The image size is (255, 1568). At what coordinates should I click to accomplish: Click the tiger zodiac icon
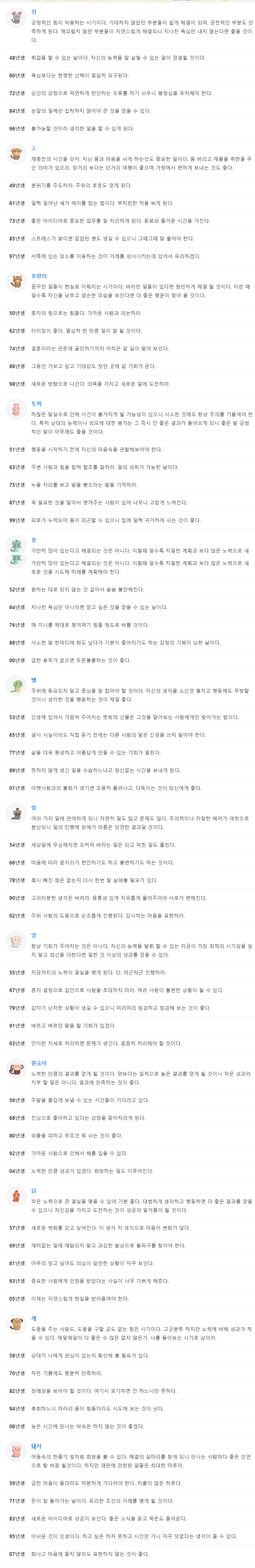pyautogui.click(x=16, y=282)
